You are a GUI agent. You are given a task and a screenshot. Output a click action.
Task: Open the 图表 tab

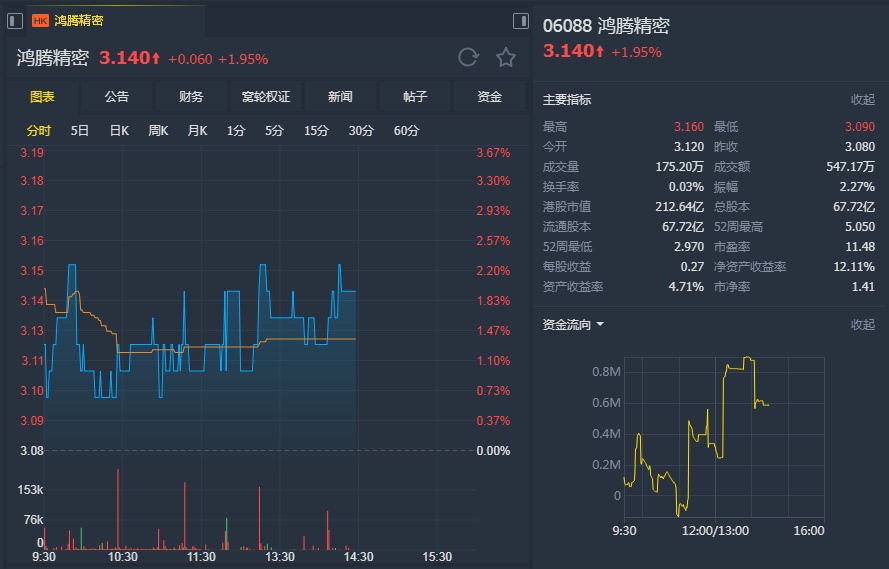(43, 97)
